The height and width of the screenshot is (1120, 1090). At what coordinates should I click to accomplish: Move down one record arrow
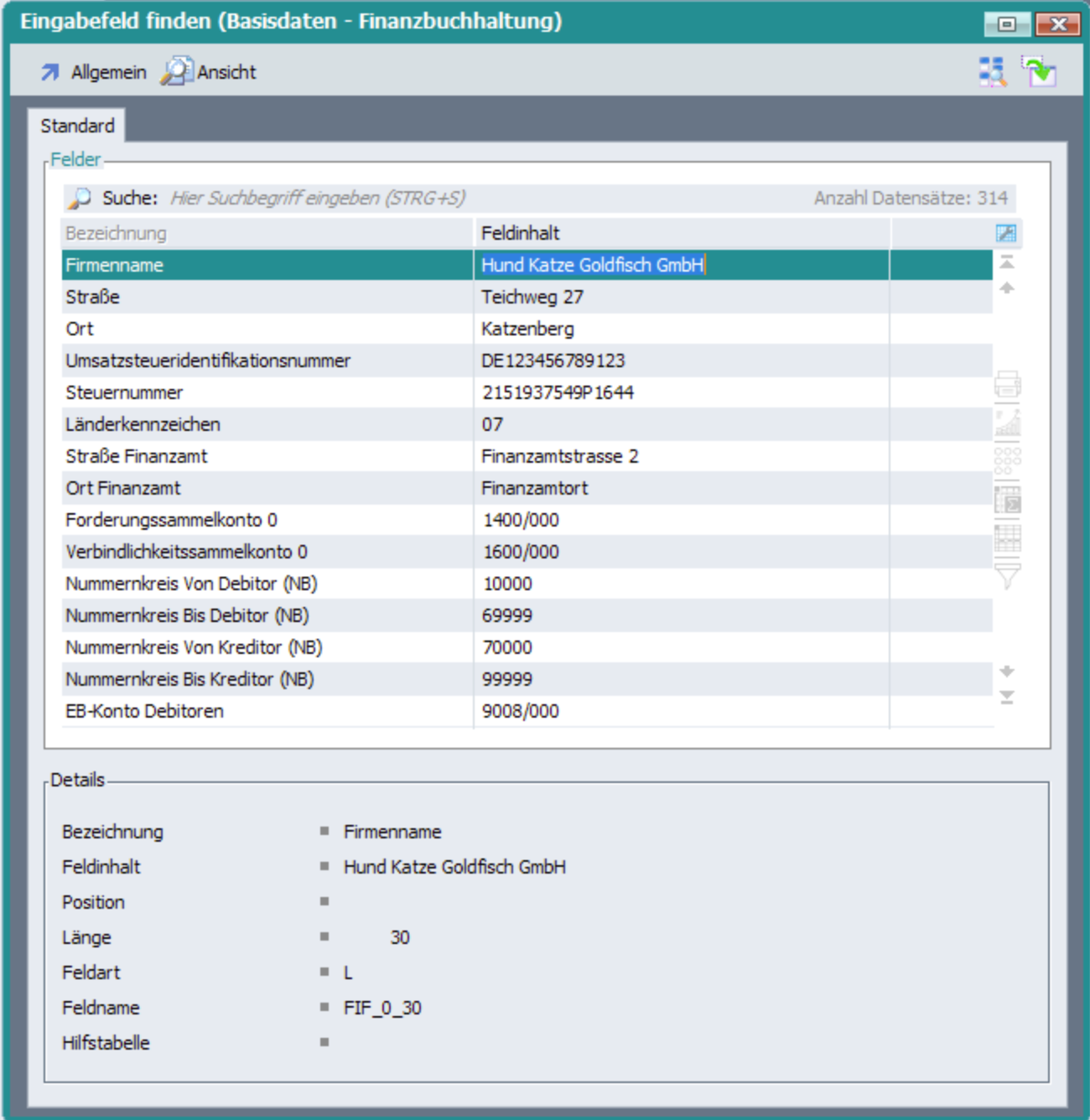point(1007,671)
